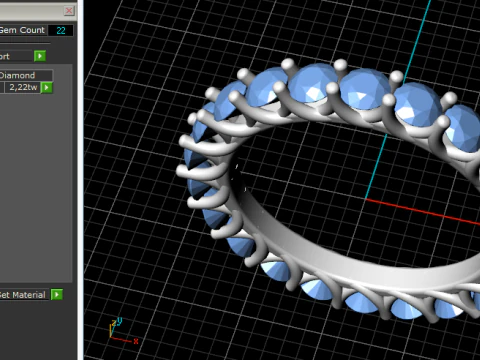Click the Report label text
The width and height of the screenshot is (480, 360).
pos(5,56)
